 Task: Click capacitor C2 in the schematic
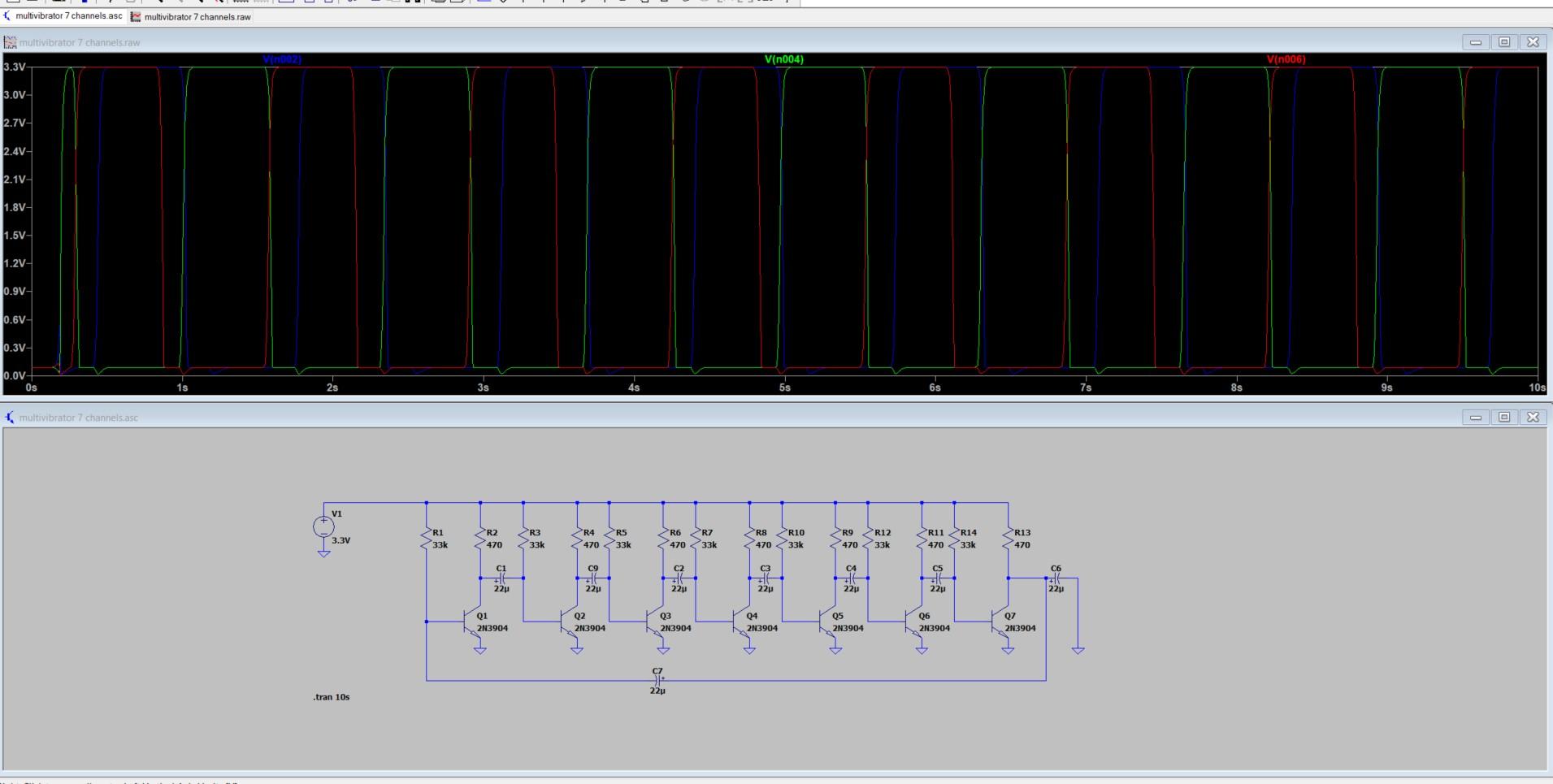click(x=679, y=578)
